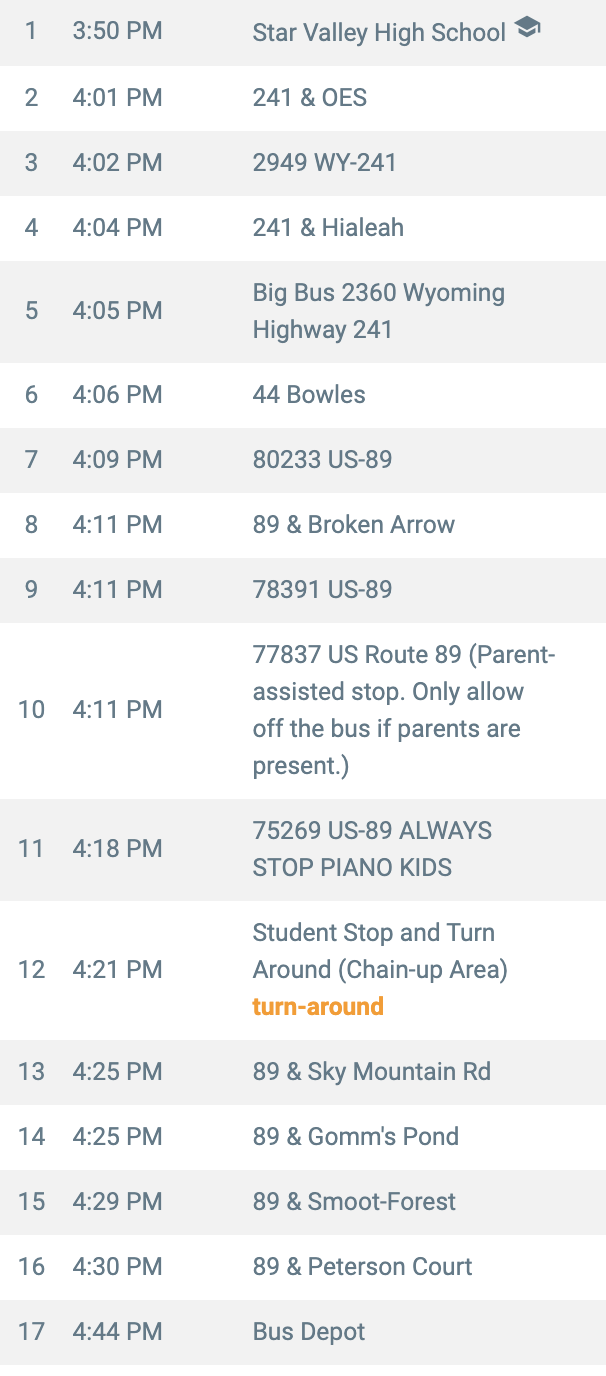Image resolution: width=606 pixels, height=1376 pixels.
Task: Click the orange turn-around label
Action: tap(318, 1007)
